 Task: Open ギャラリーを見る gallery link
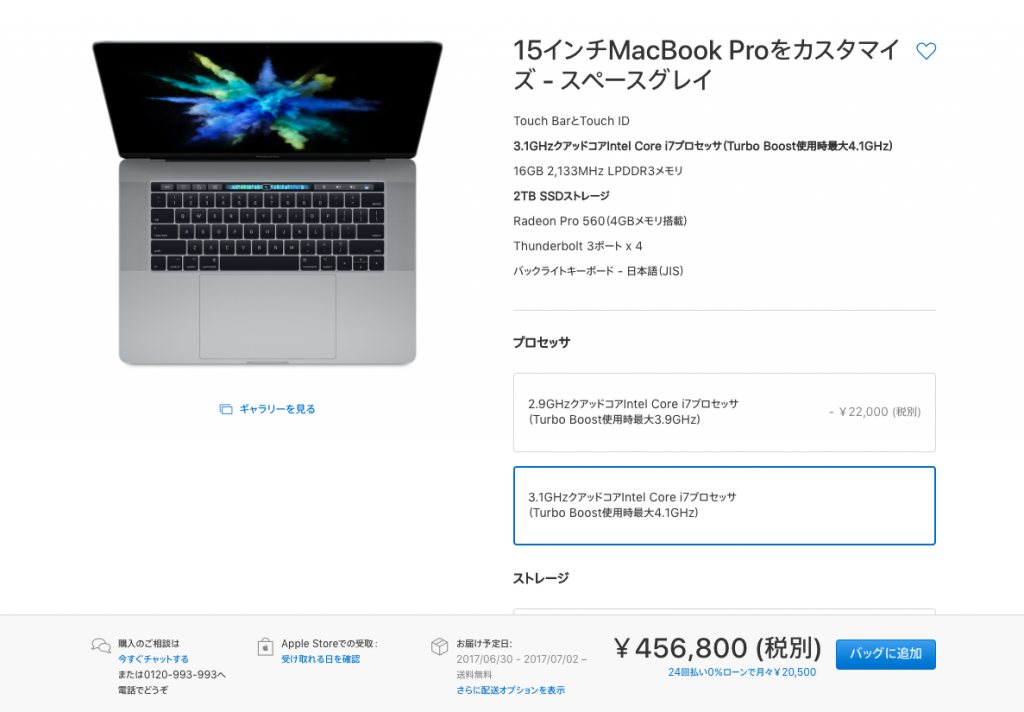(277, 410)
